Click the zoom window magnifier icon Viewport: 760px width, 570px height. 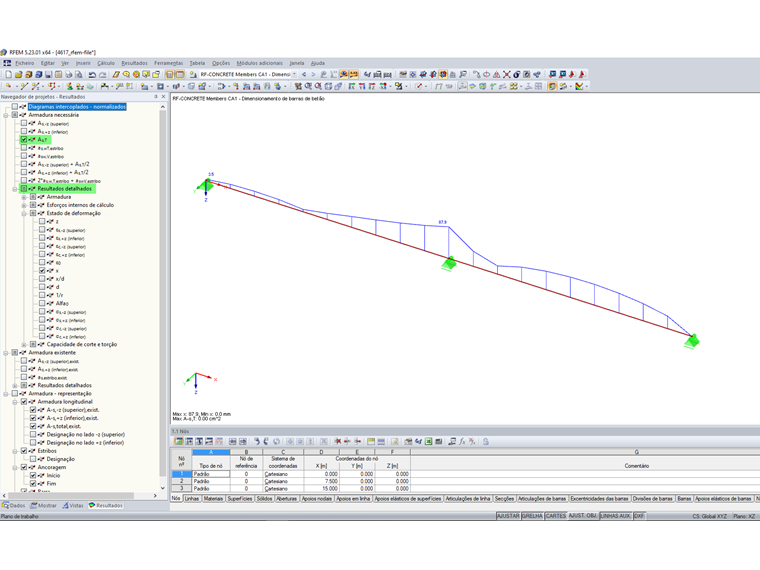click(308, 86)
